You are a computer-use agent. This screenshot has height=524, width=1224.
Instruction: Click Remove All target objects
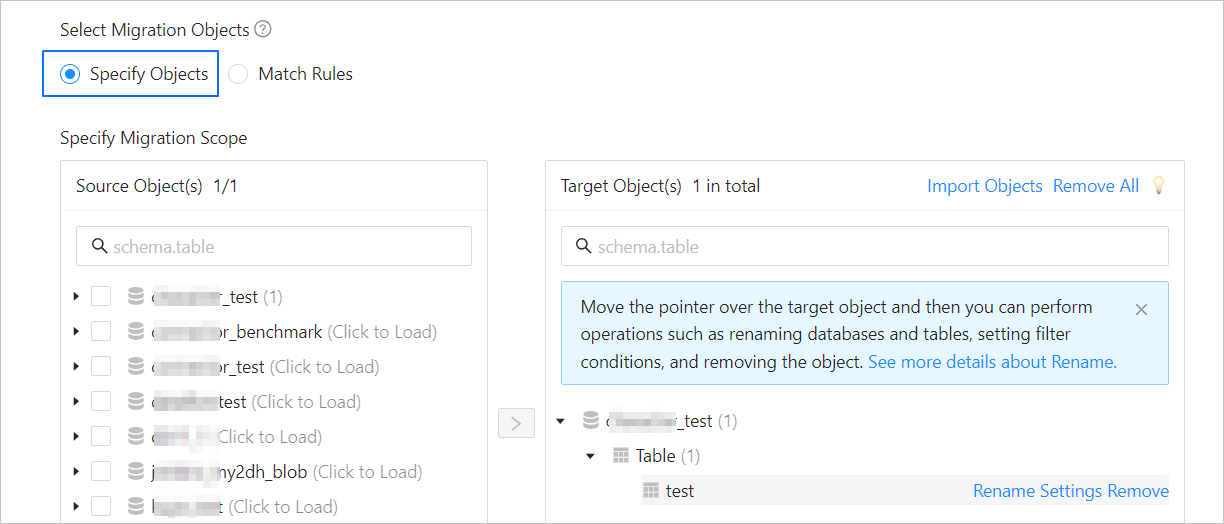pos(1095,186)
